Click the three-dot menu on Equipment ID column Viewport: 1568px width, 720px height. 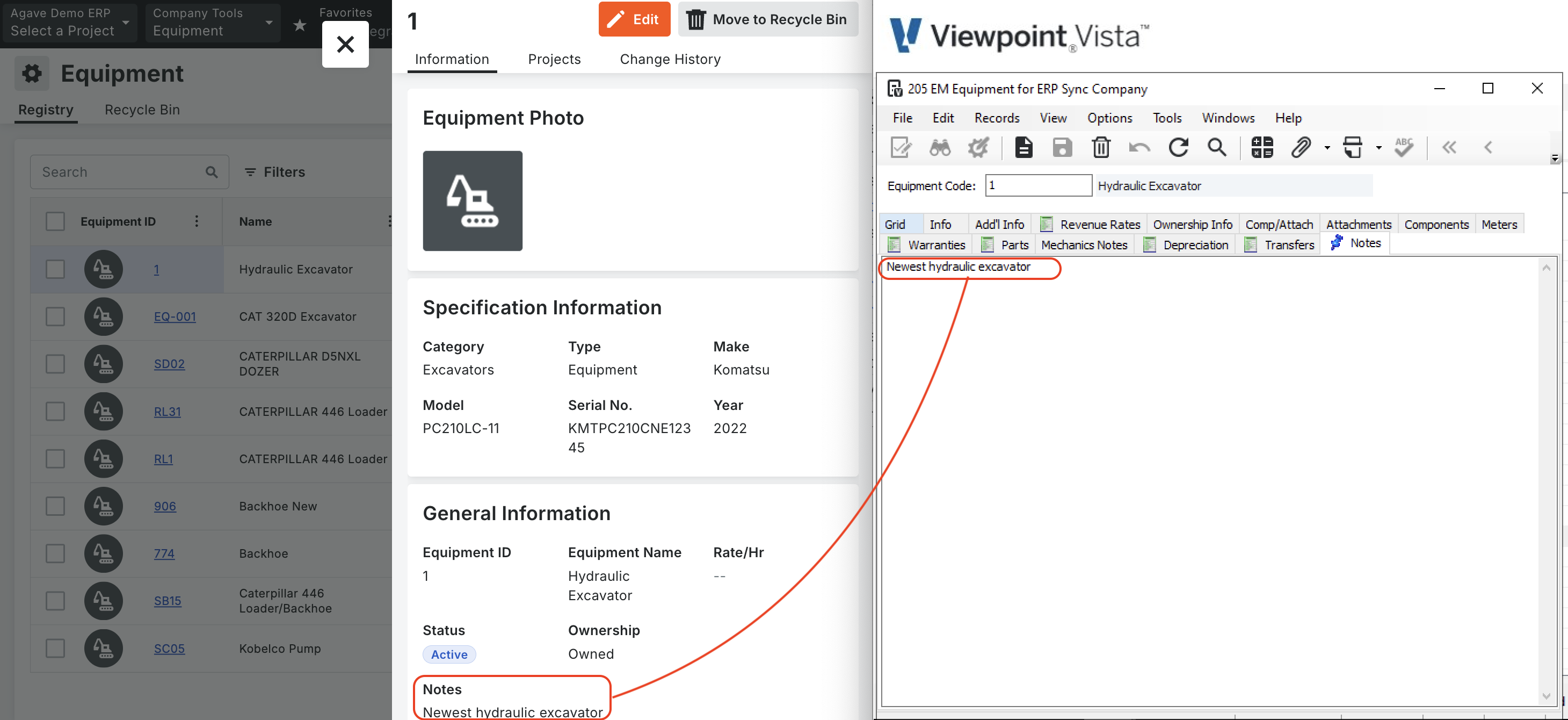coord(197,222)
